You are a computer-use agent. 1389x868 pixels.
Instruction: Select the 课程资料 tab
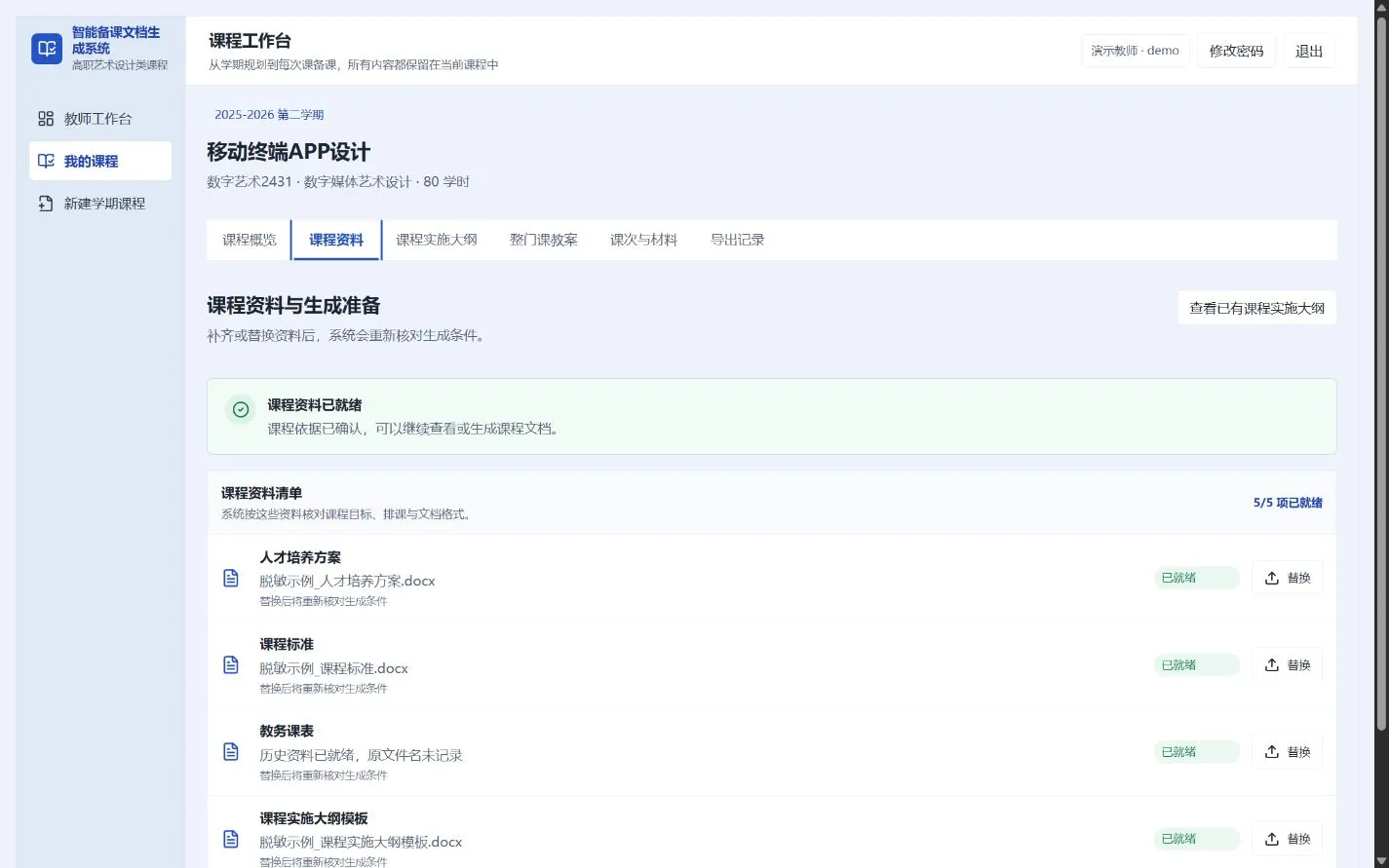point(336,240)
